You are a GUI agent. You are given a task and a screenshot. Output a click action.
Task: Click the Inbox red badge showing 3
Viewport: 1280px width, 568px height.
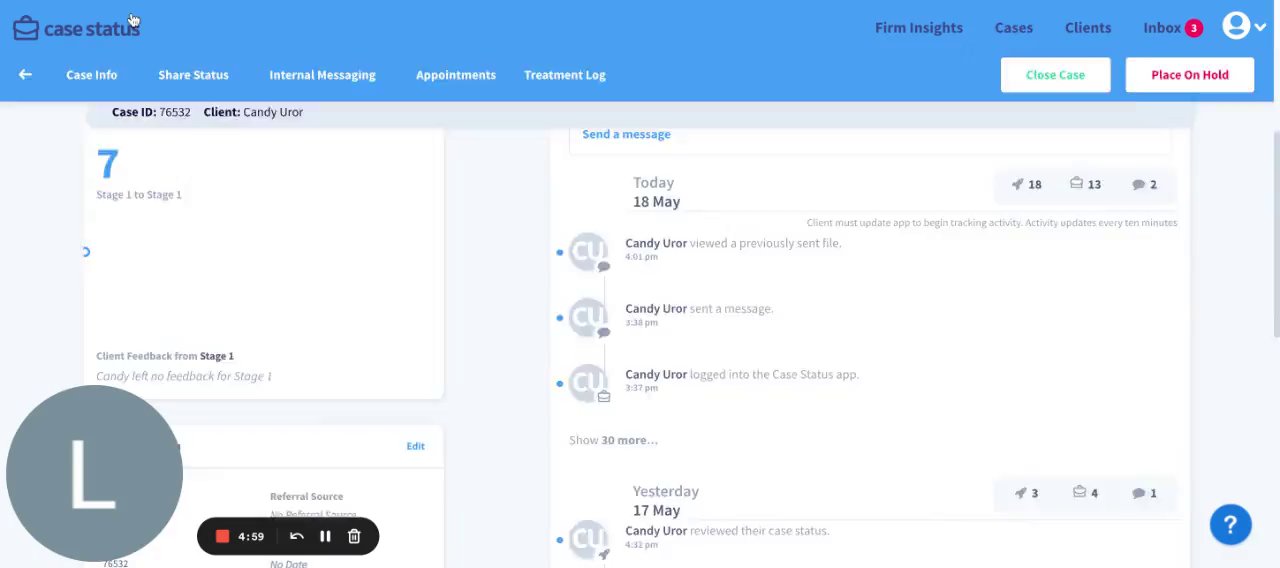point(1193,28)
